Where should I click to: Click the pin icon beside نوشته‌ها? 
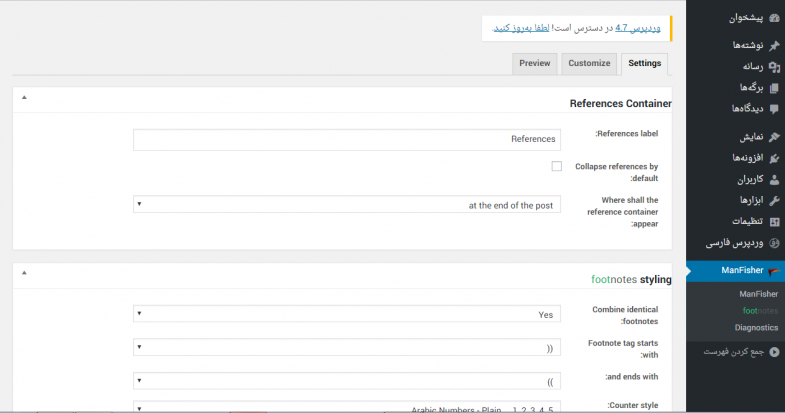point(774,46)
